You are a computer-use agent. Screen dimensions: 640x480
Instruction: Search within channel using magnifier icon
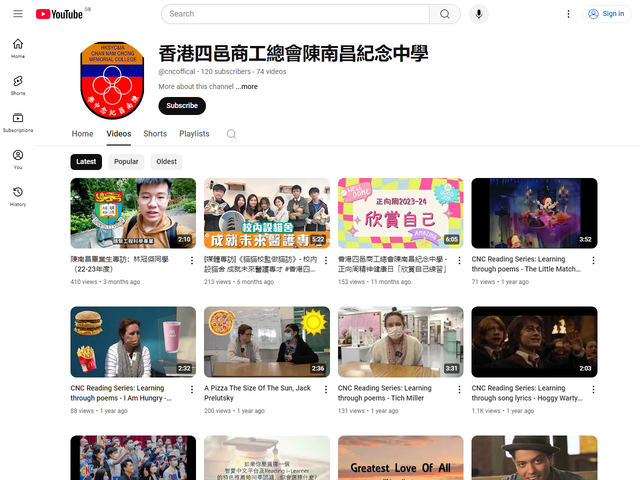pos(232,134)
